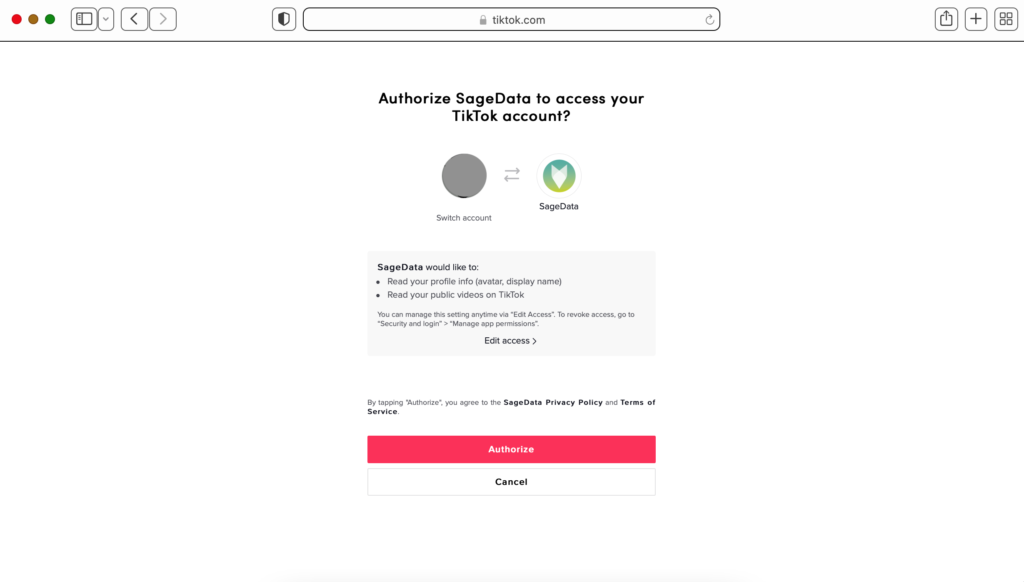Open the sidebar options dropdown arrow

coord(106,19)
